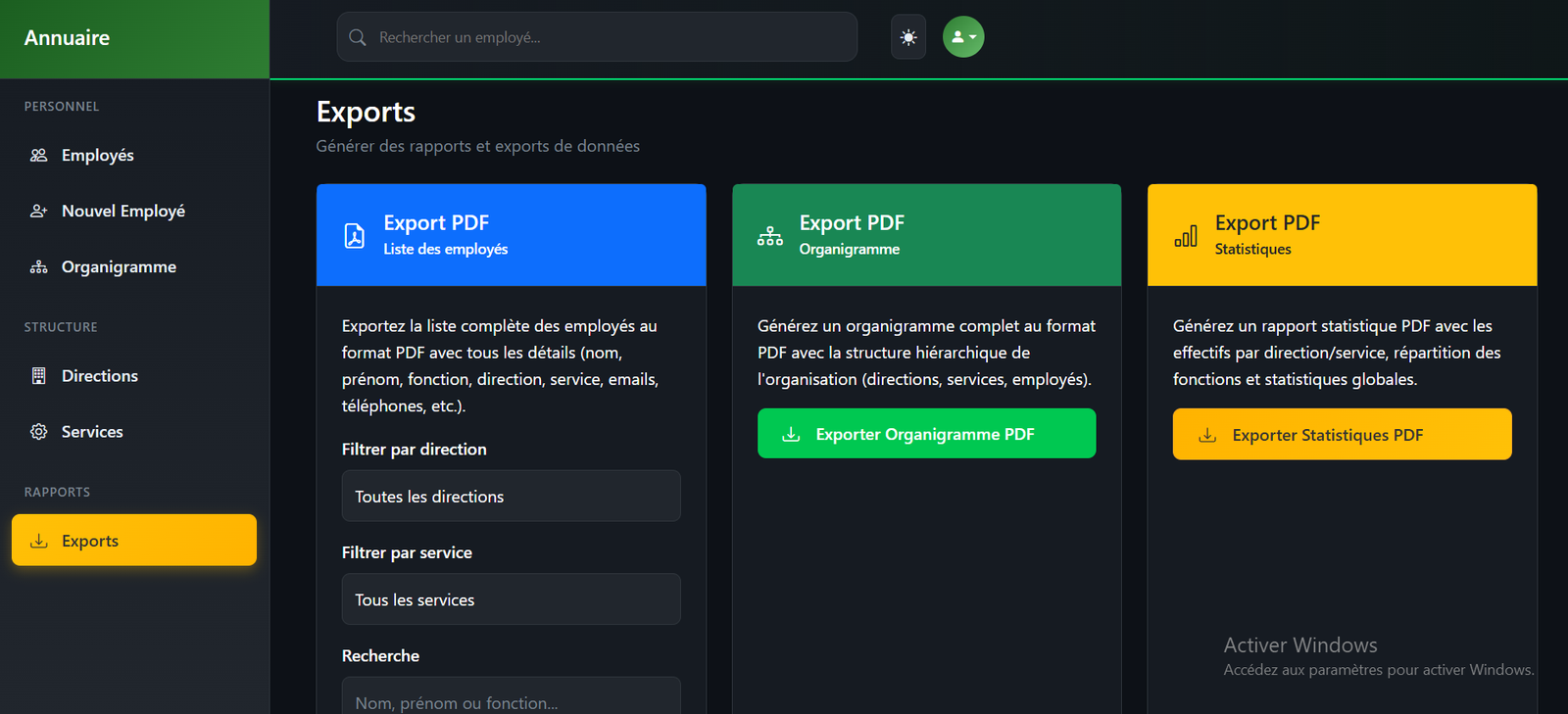Click the Exporter Statistiques PDF button

1342,435
